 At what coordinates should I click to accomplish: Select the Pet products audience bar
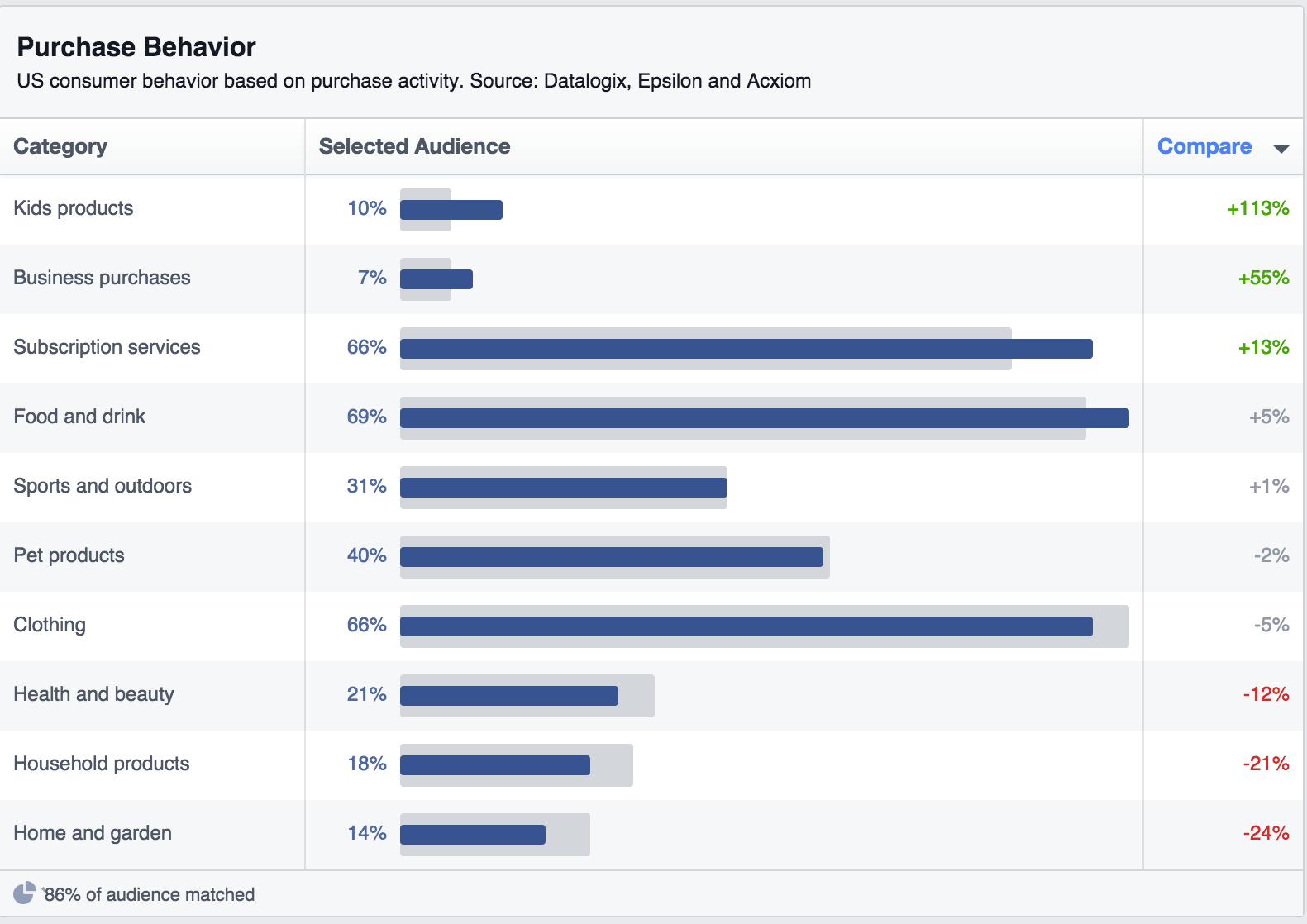pyautogui.click(x=610, y=555)
